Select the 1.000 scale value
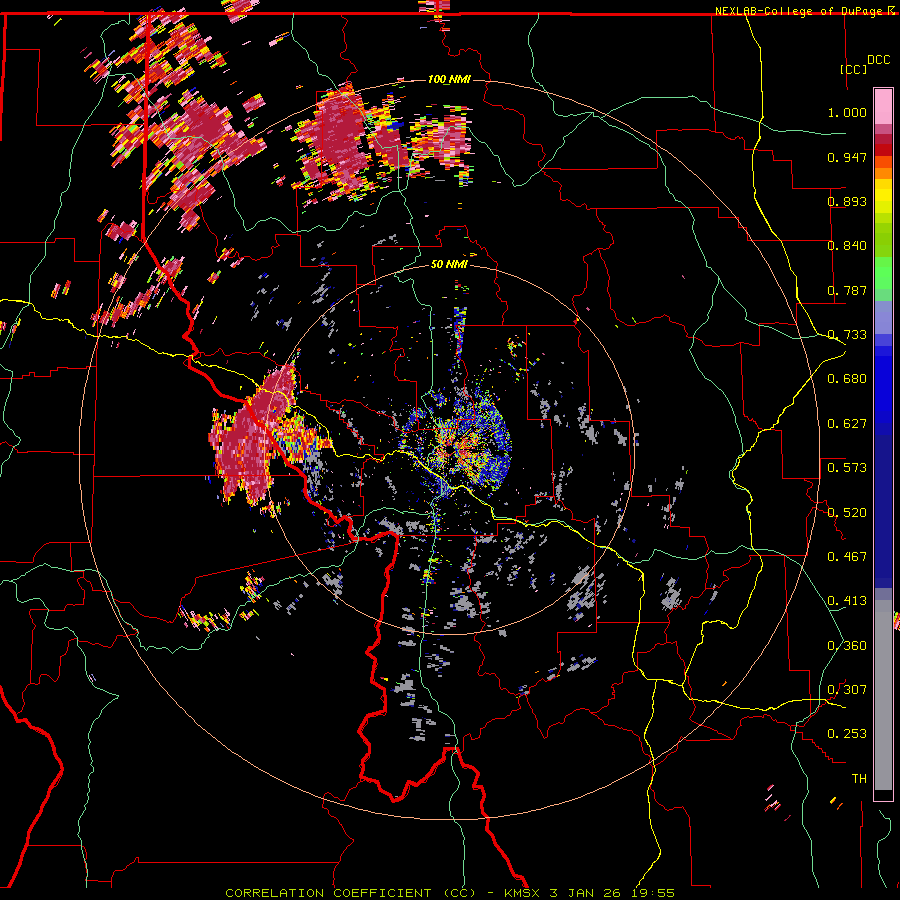This screenshot has height=900, width=900. [x=847, y=112]
